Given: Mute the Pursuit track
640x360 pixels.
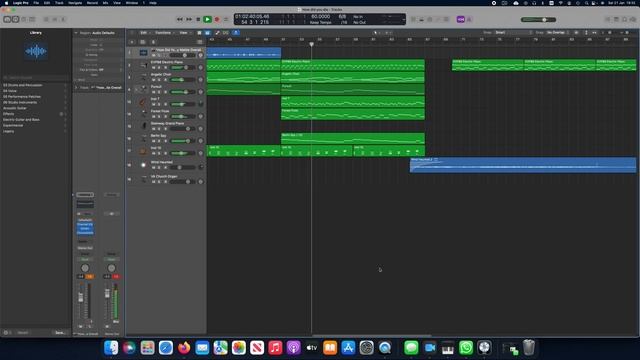Looking at the screenshot, I should pos(153,92).
